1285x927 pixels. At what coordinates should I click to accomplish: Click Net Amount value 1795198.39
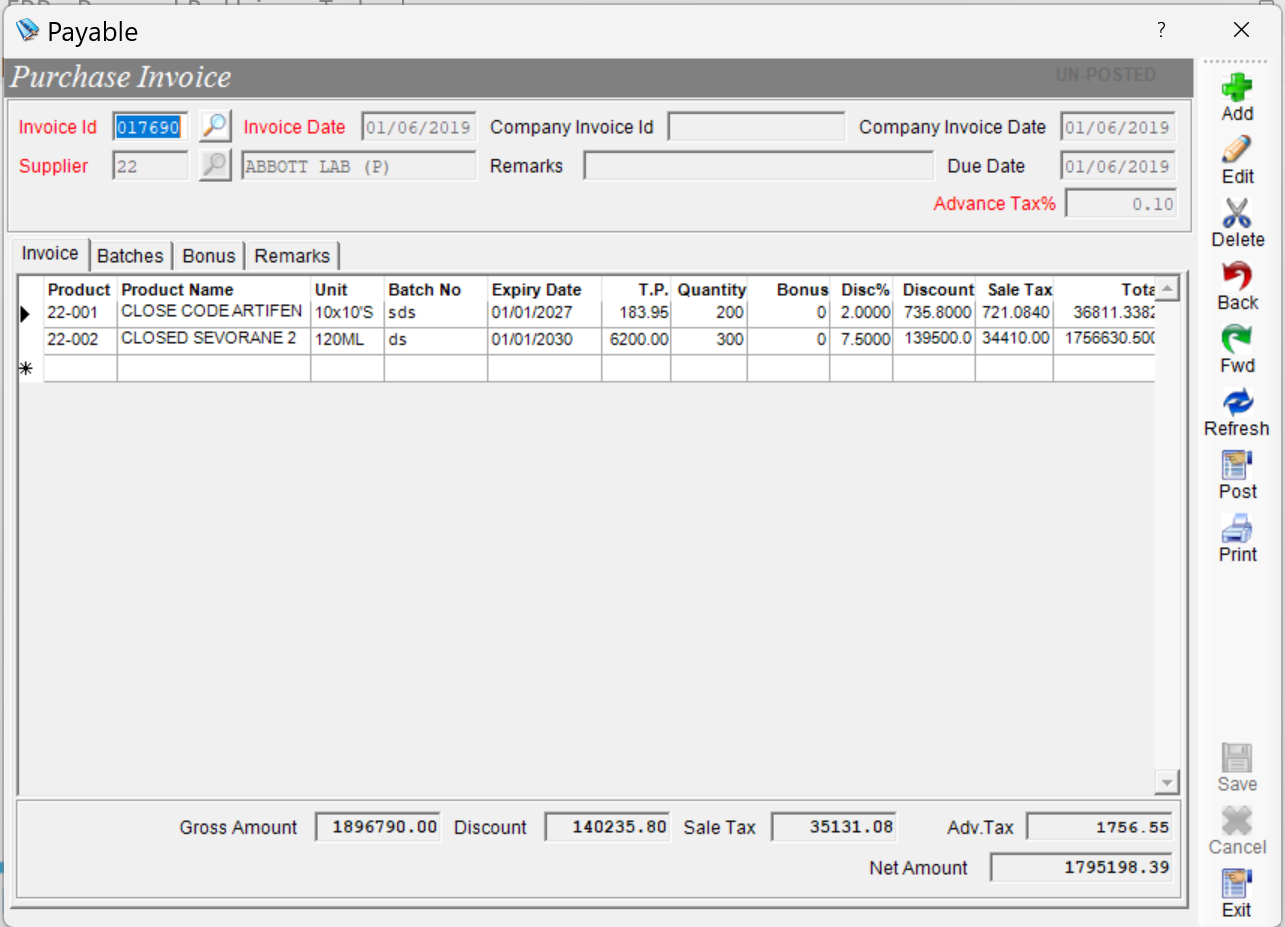pos(1081,867)
